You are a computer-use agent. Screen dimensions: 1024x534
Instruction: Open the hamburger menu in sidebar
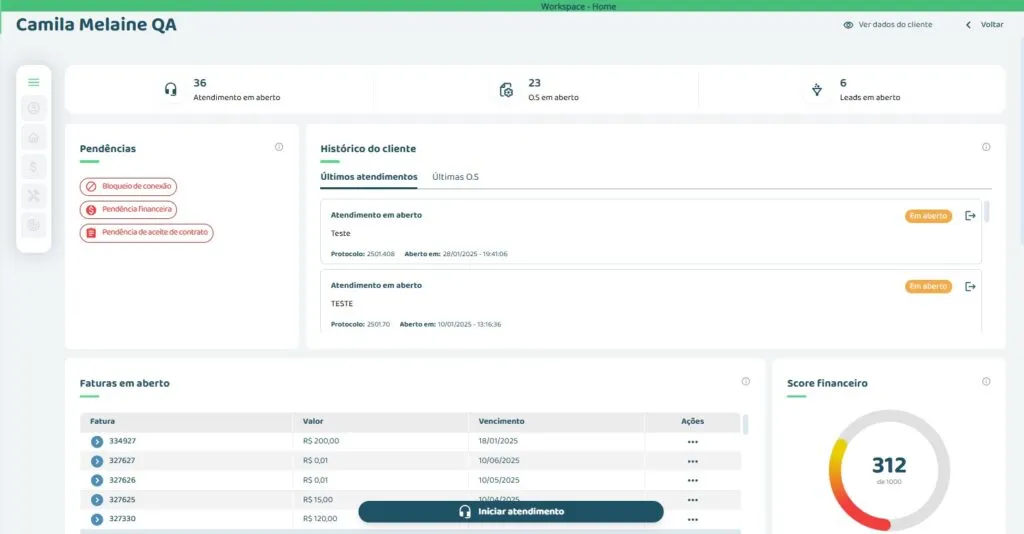[x=34, y=82]
